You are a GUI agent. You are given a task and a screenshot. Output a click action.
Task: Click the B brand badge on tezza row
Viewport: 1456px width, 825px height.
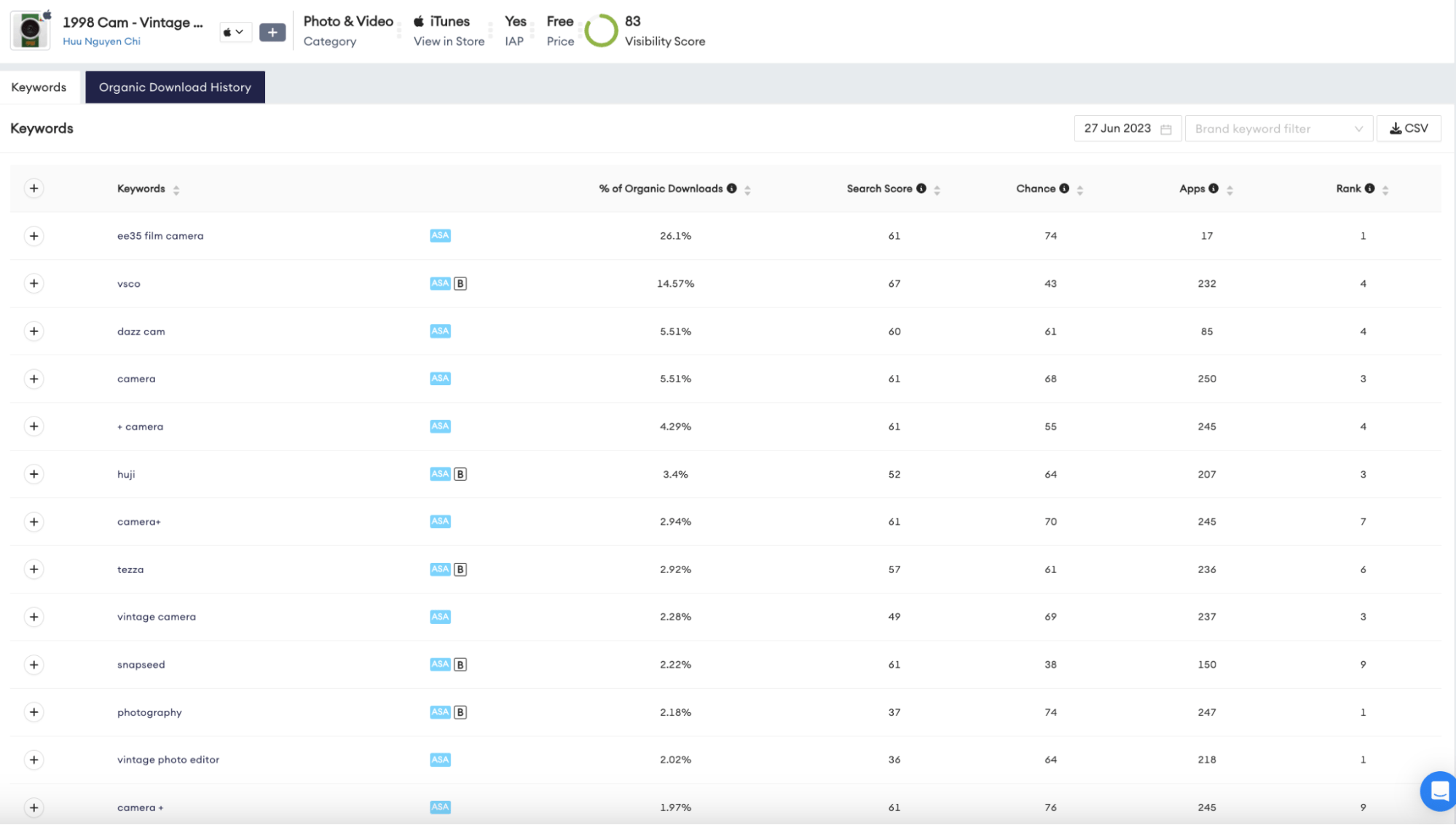(x=460, y=569)
